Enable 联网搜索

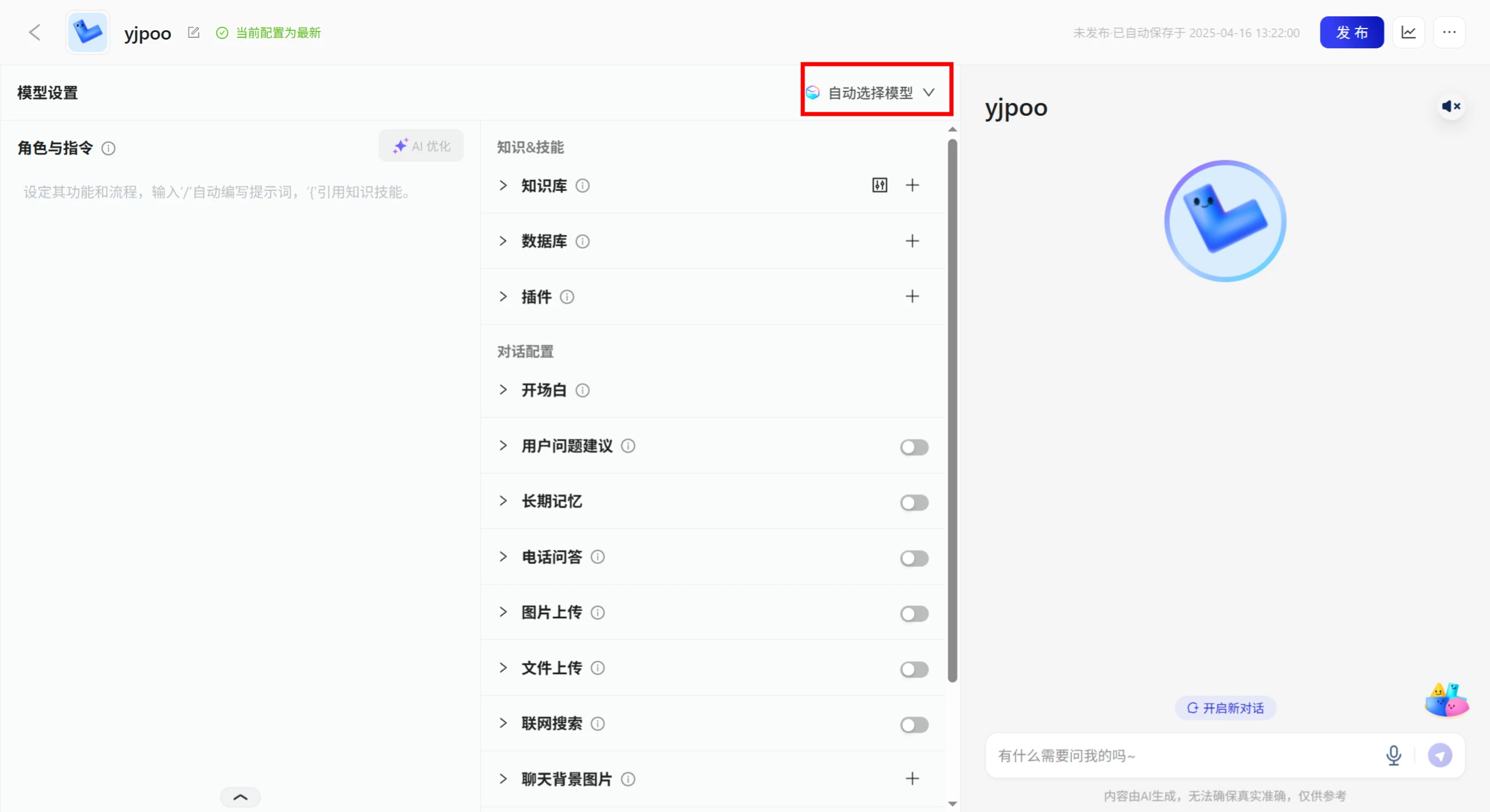[x=913, y=725]
